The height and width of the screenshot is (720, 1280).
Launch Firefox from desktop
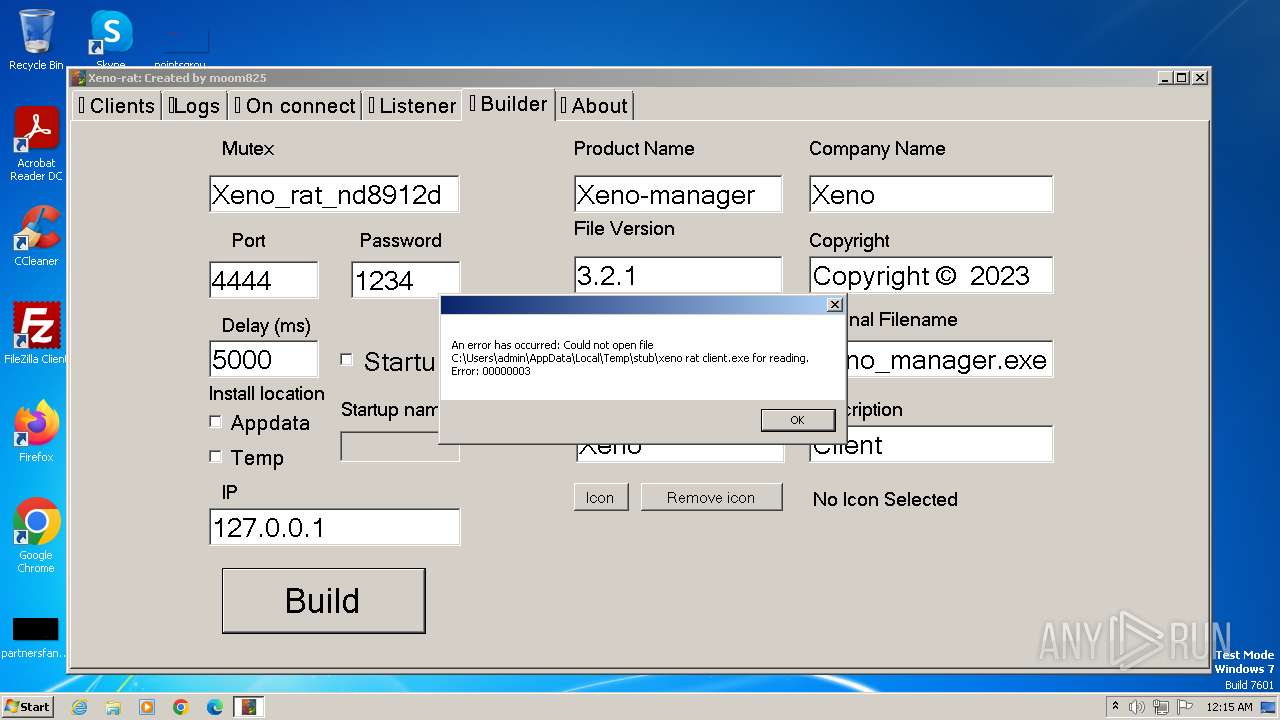(36, 432)
